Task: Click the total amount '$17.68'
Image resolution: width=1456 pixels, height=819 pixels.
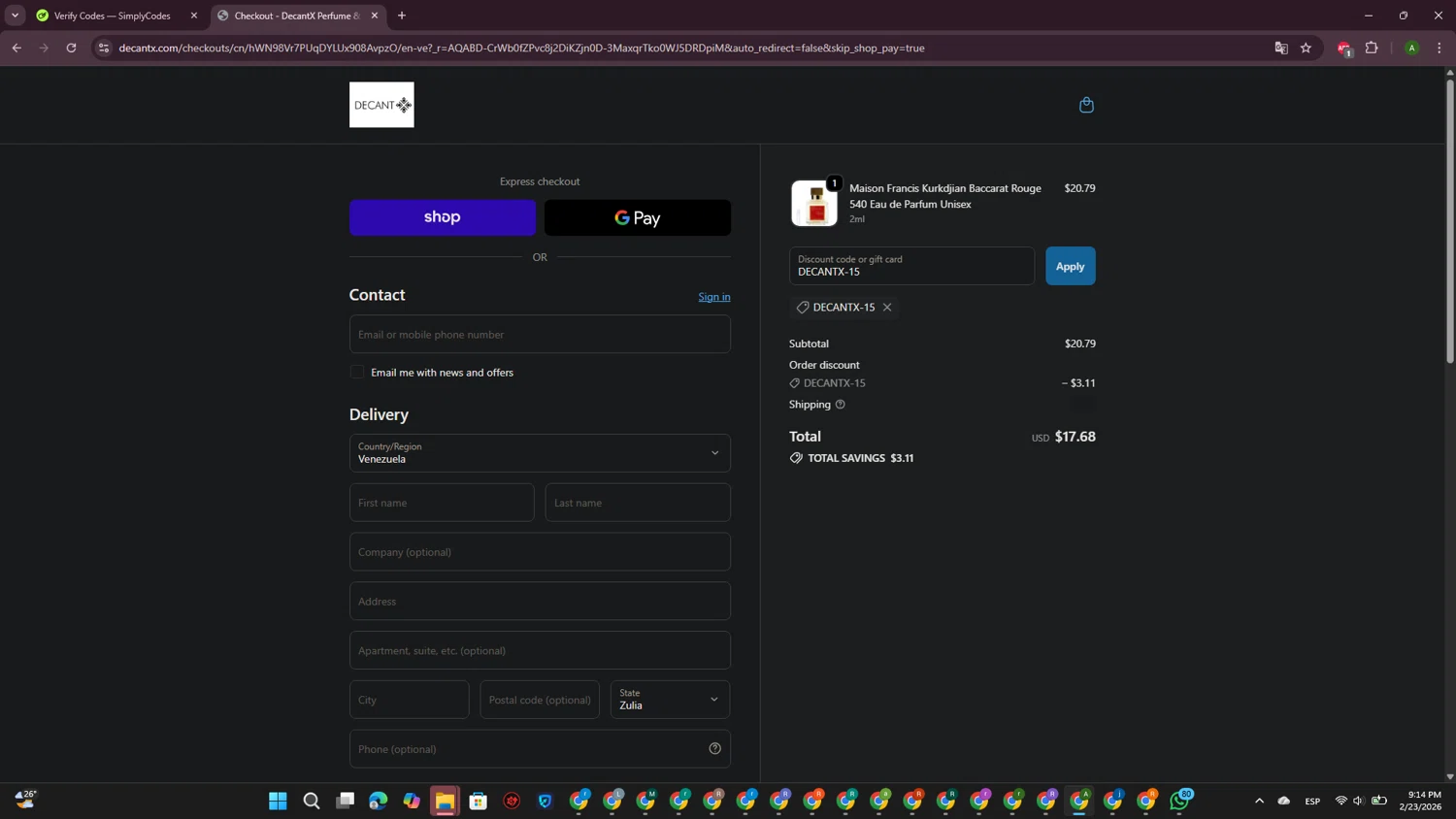Action: click(x=1075, y=437)
